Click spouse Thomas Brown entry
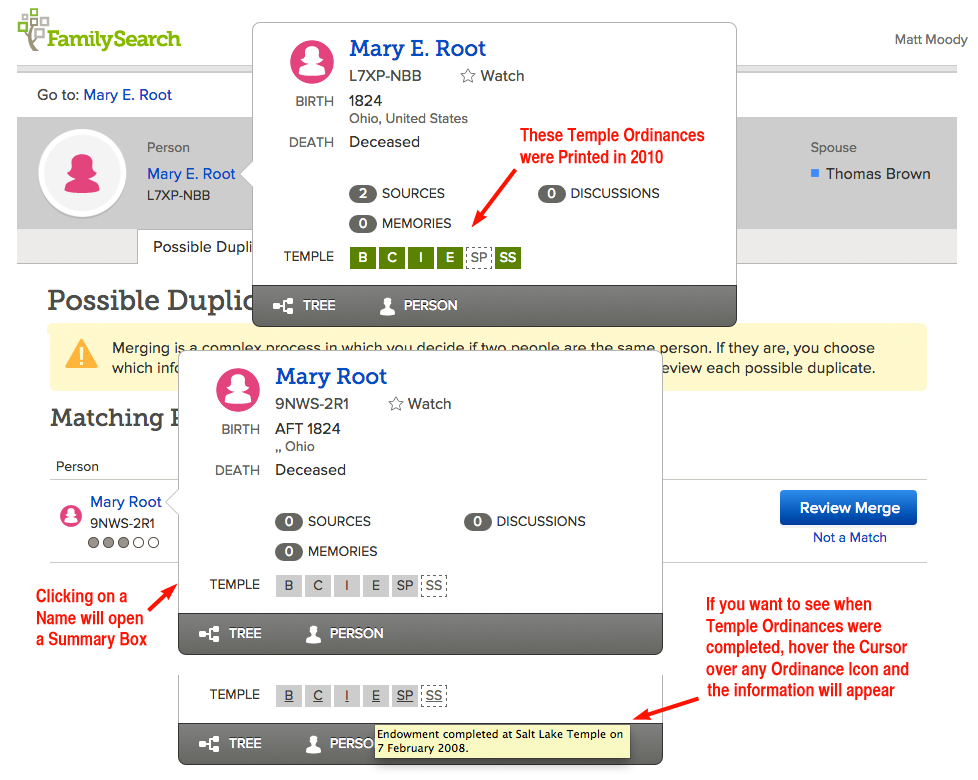Viewport: 978px width, 780px height. 871,174
